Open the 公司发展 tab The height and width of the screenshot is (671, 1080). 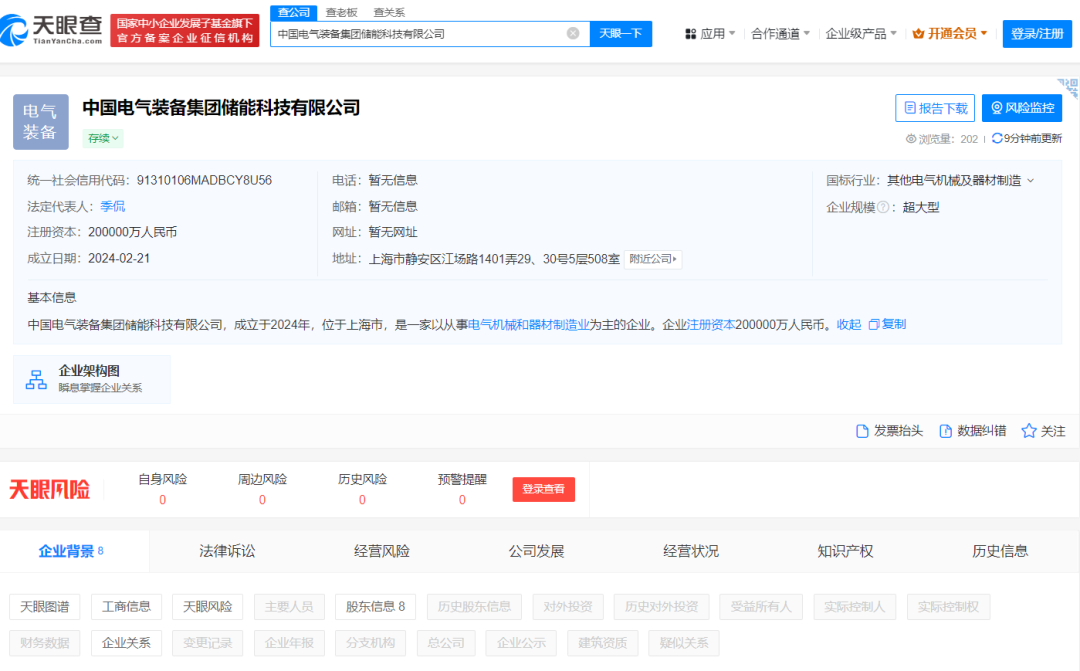[x=536, y=551]
